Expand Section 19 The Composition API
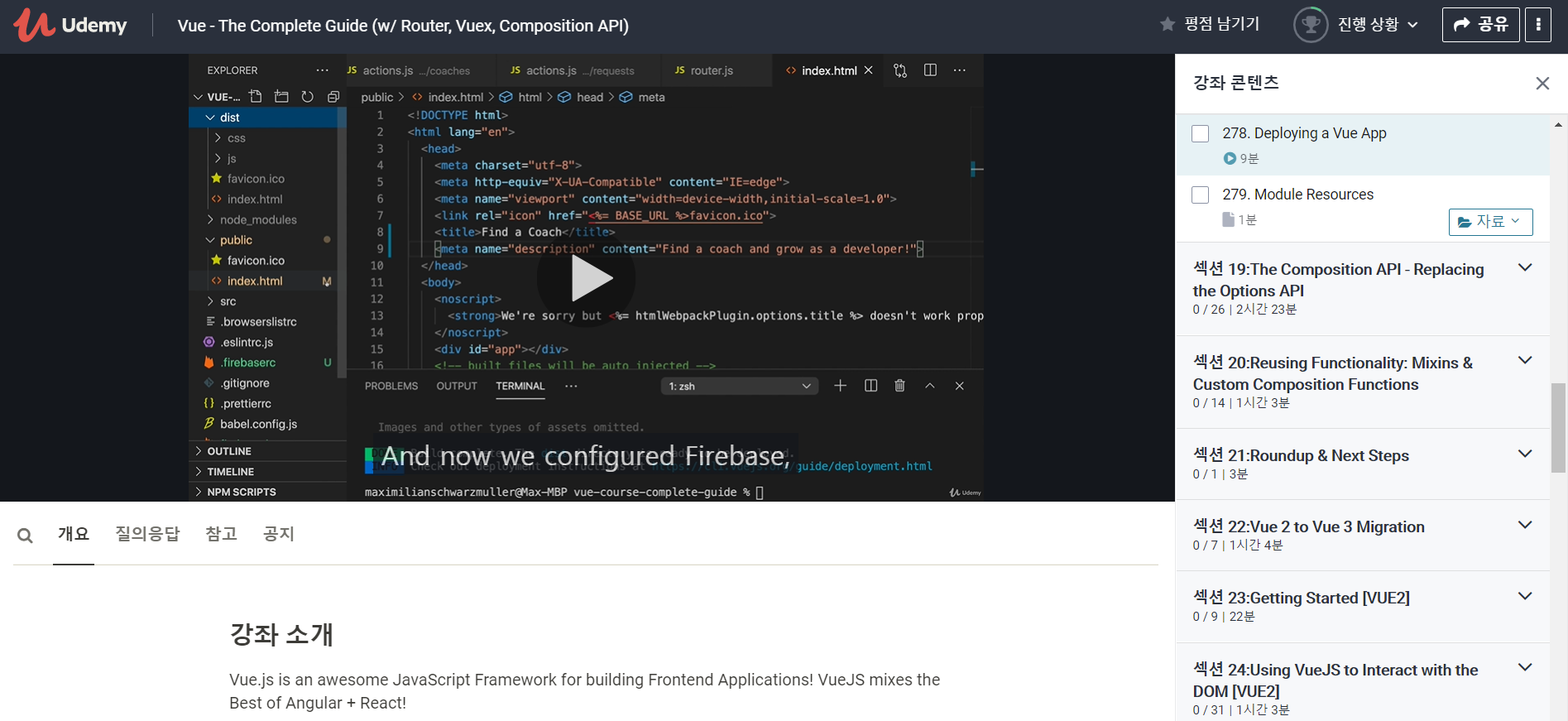Viewport: 1568px width, 721px height. (x=1525, y=267)
